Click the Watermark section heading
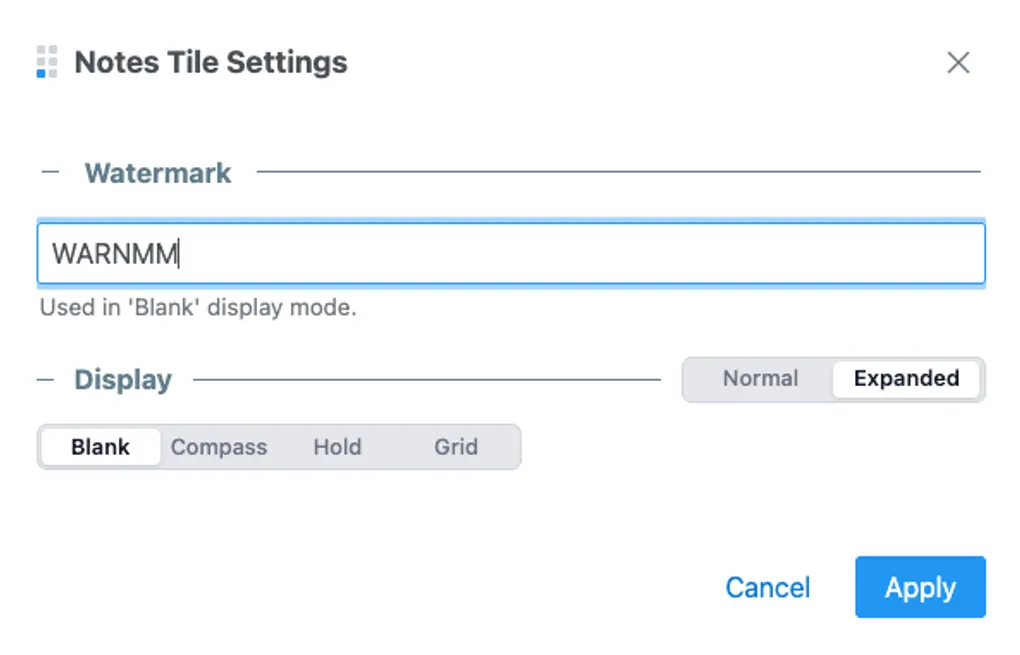Screen dimensions: 1020x655 point(158,173)
